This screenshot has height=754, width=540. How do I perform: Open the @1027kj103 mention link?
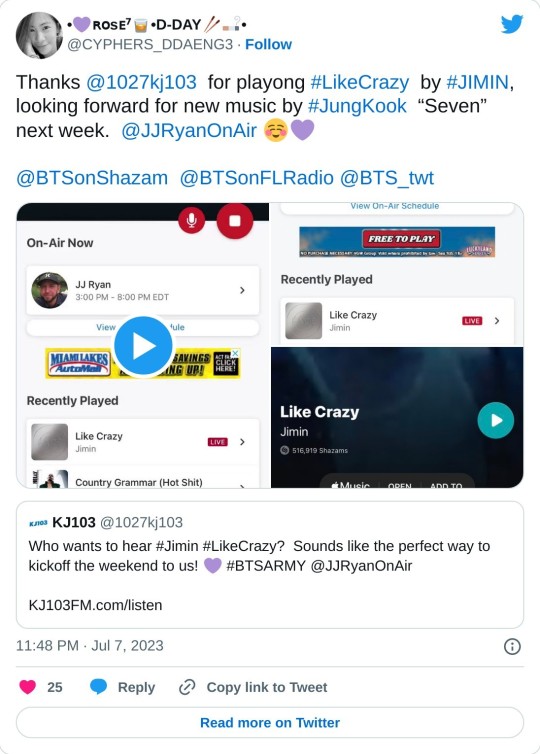point(141,82)
